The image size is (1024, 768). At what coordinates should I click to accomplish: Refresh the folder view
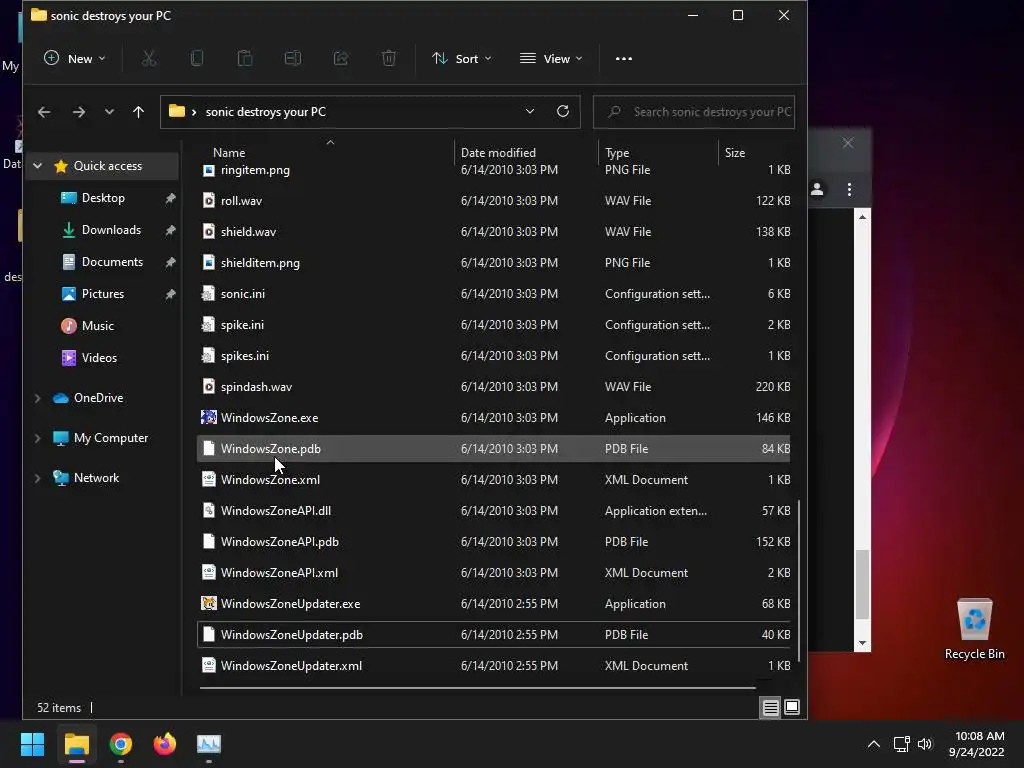563,112
